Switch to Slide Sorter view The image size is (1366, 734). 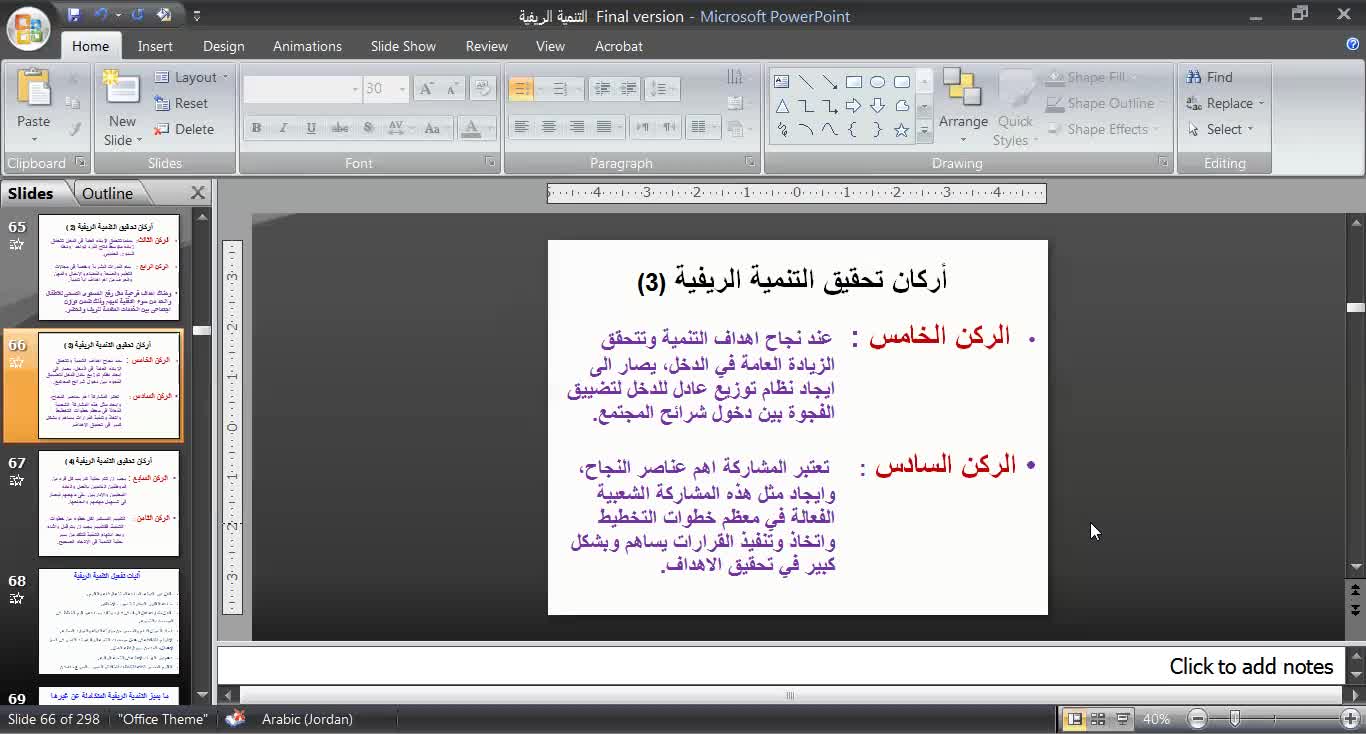[x=1098, y=719]
